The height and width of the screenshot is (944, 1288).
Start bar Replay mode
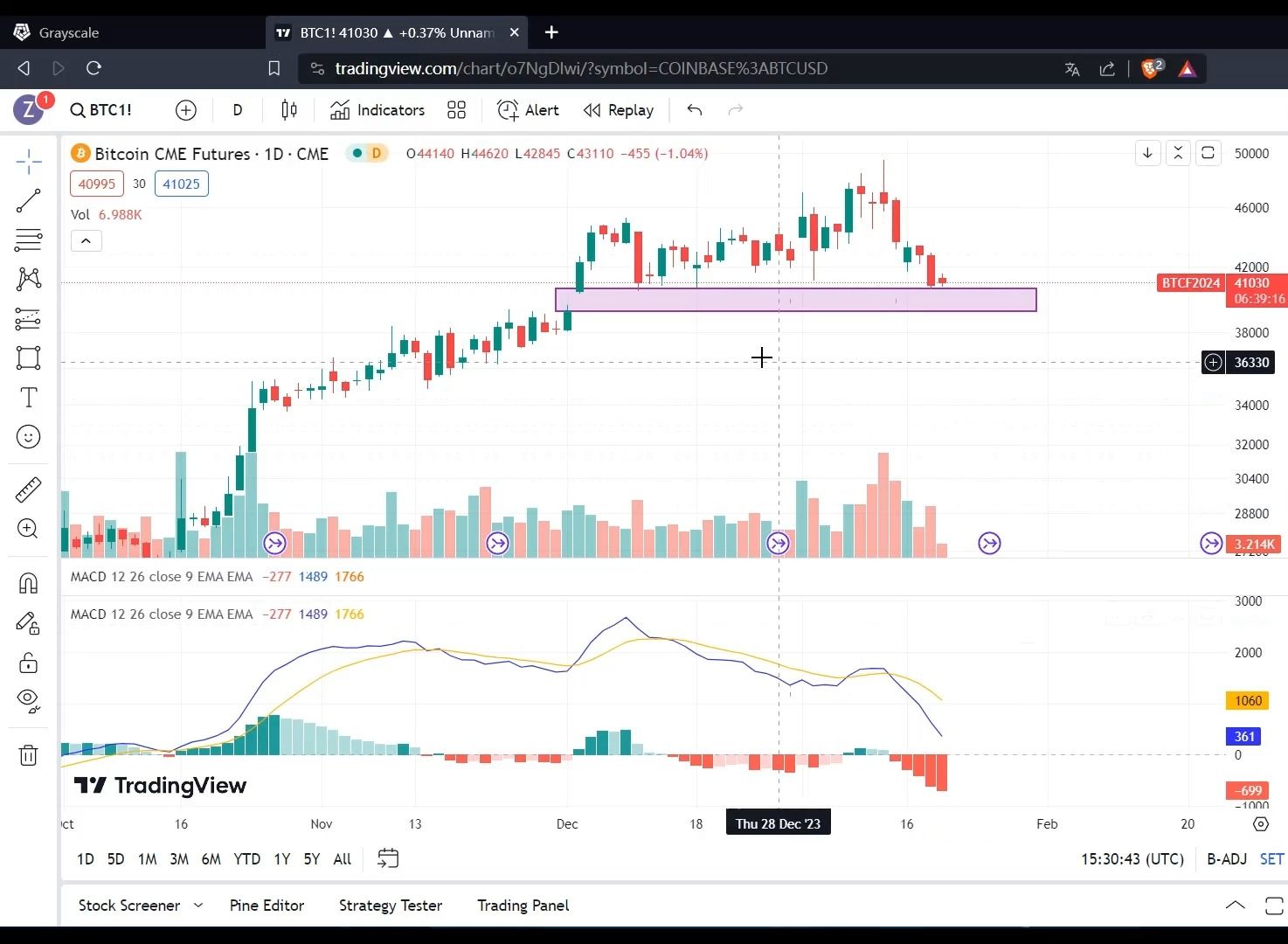tap(619, 110)
